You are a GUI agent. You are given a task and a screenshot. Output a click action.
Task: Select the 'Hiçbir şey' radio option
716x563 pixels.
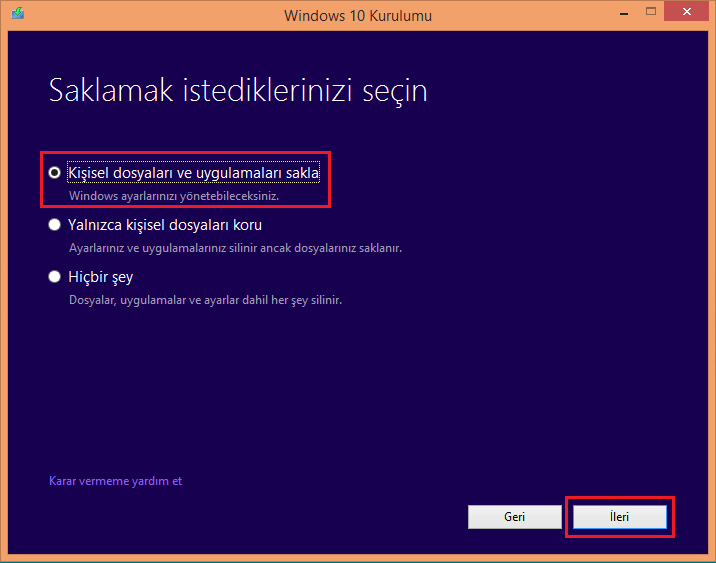(x=54, y=277)
